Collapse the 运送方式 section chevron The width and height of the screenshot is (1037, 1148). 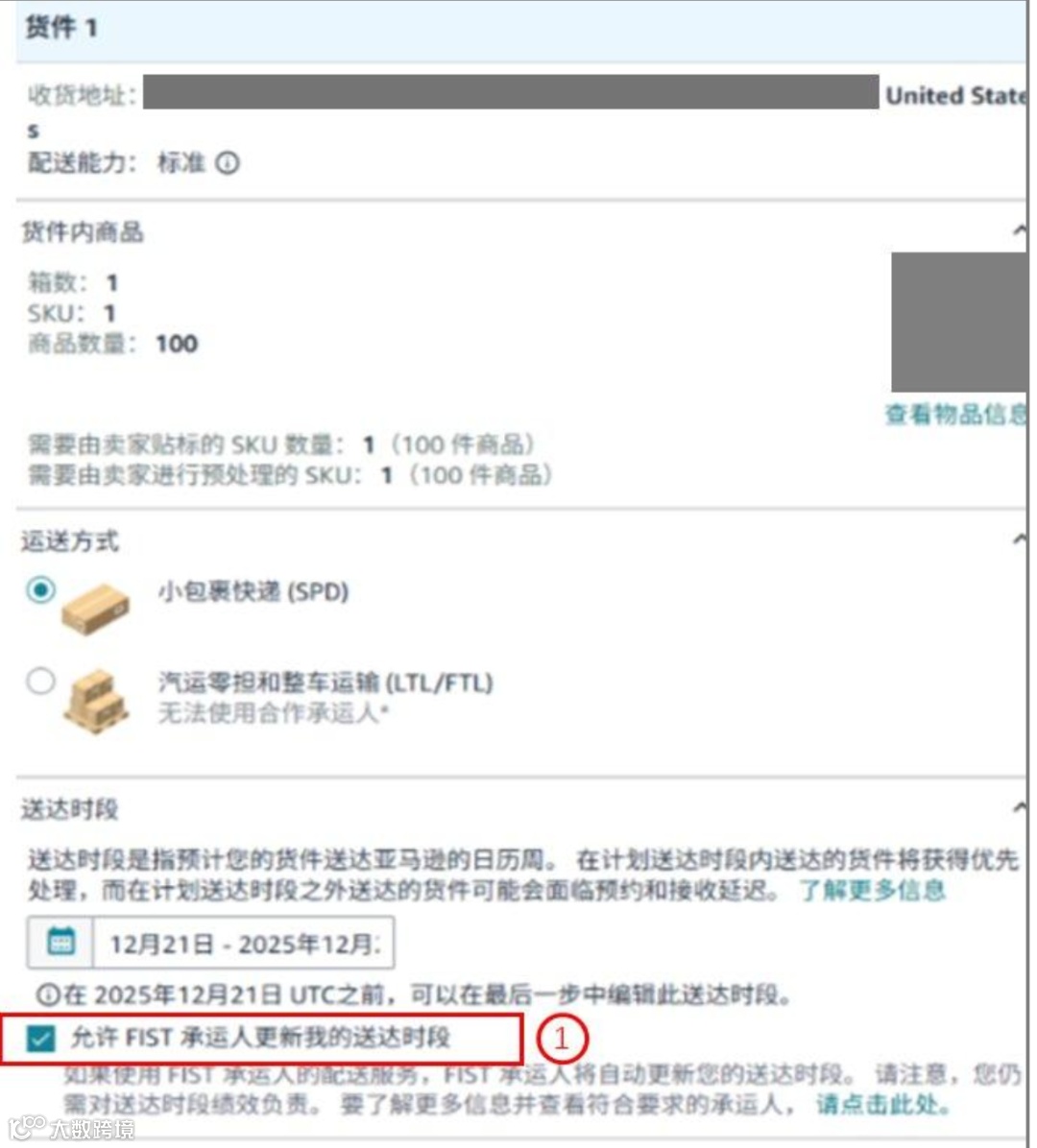1020,541
